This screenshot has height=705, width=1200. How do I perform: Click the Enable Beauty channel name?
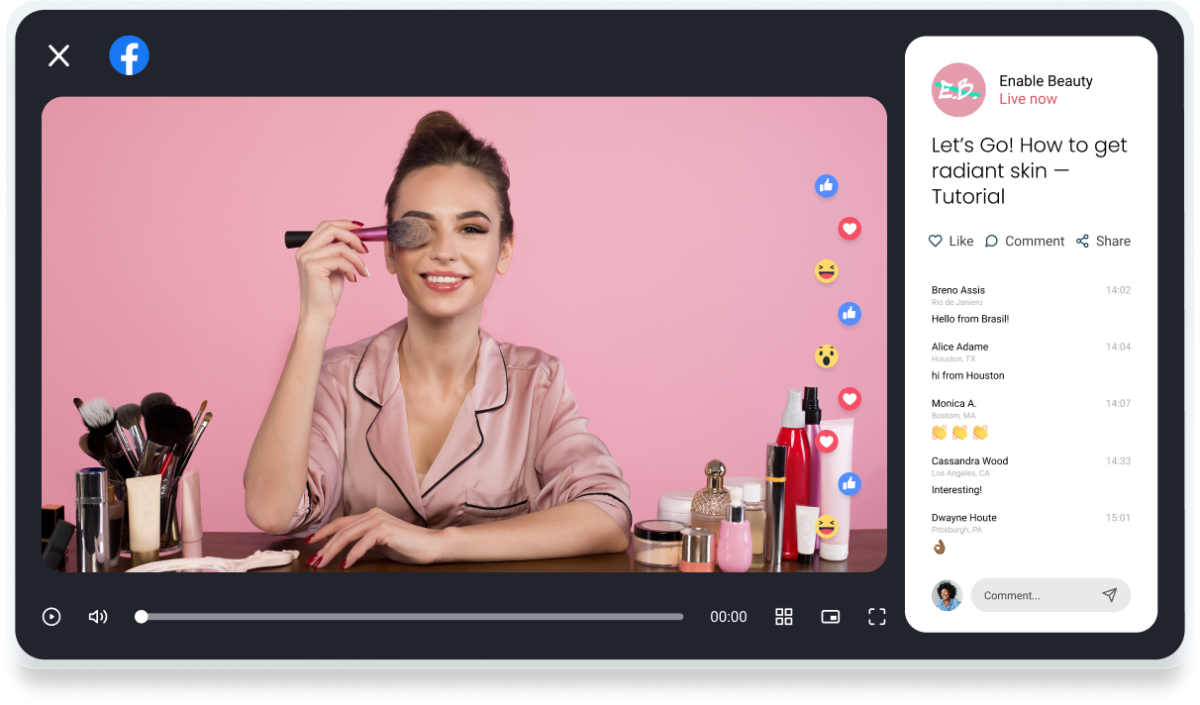point(1045,81)
